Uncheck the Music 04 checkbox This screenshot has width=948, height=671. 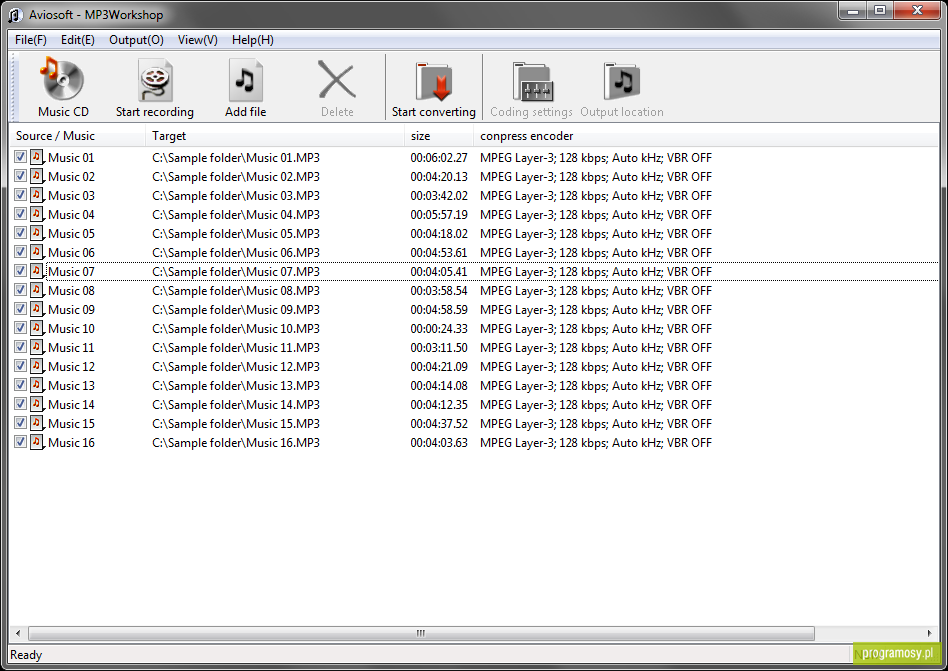coord(21,214)
